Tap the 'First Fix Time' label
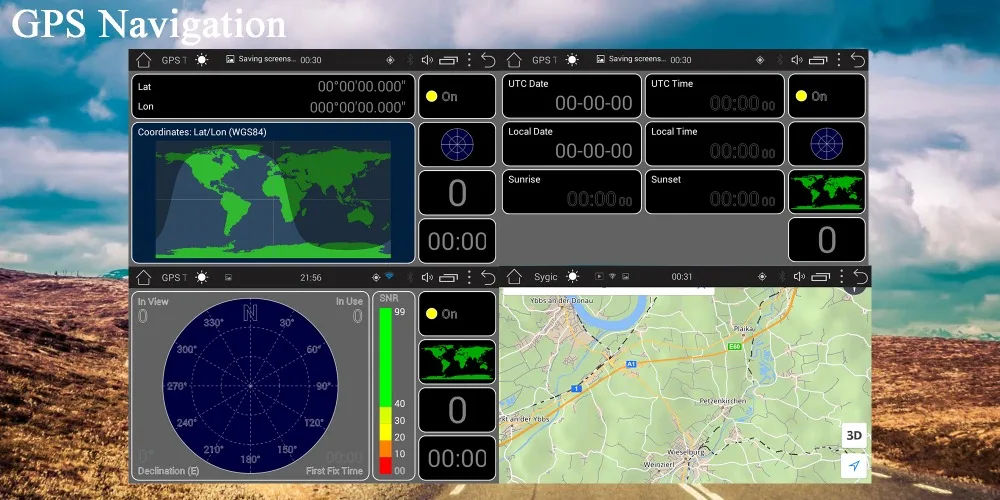 (334, 471)
